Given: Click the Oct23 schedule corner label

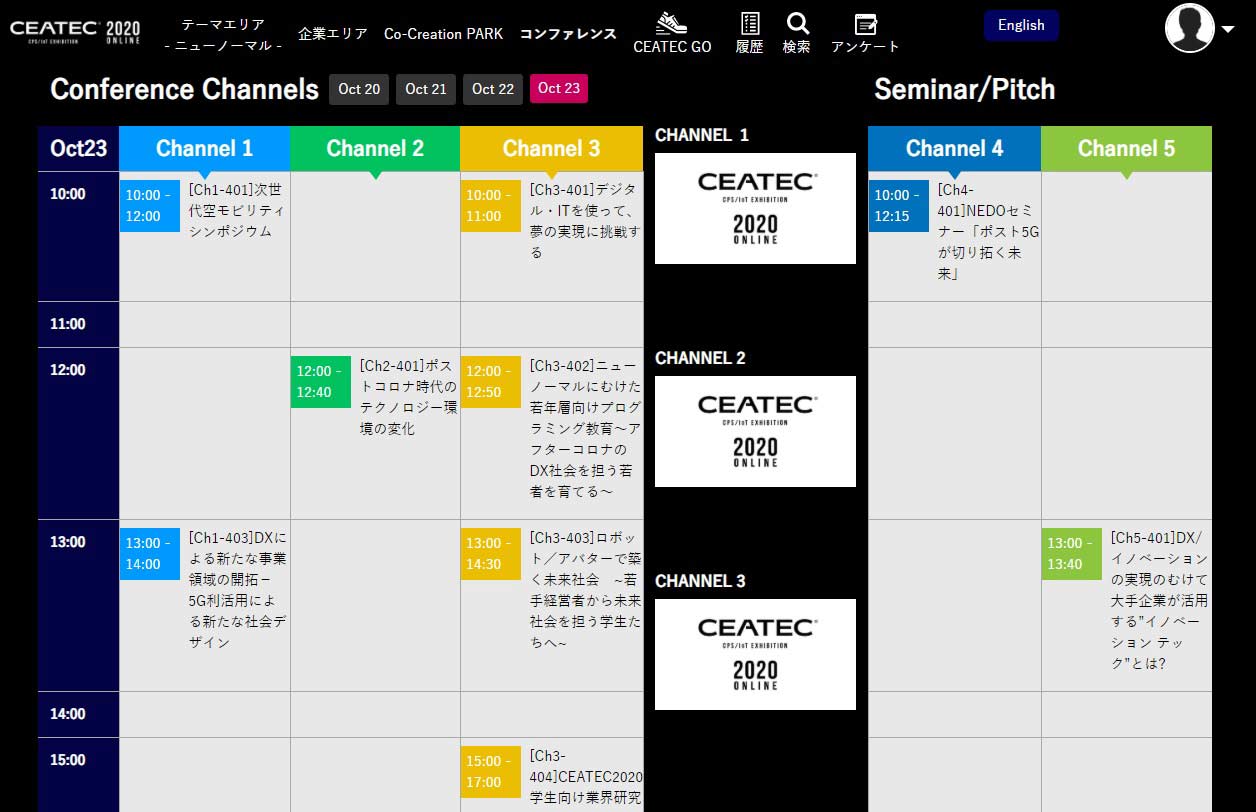Looking at the screenshot, I should [x=78, y=149].
